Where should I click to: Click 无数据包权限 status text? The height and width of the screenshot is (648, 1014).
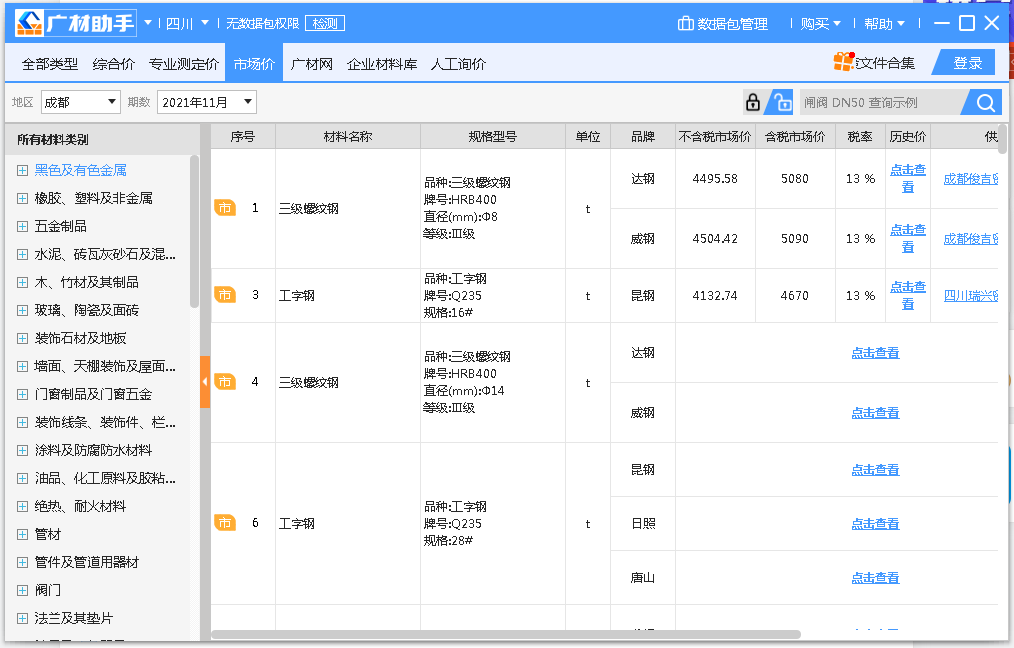263,23
